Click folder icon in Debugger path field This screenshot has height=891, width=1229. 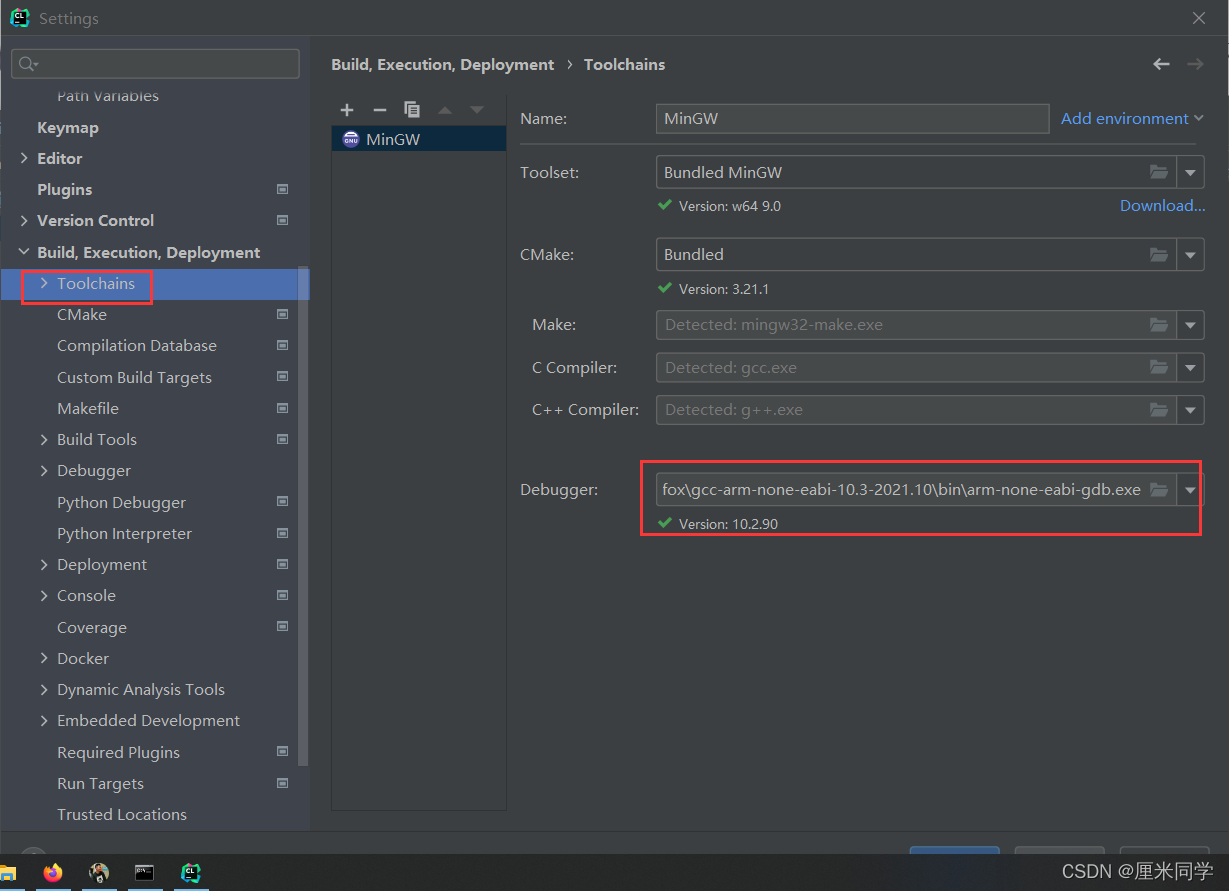1158,490
